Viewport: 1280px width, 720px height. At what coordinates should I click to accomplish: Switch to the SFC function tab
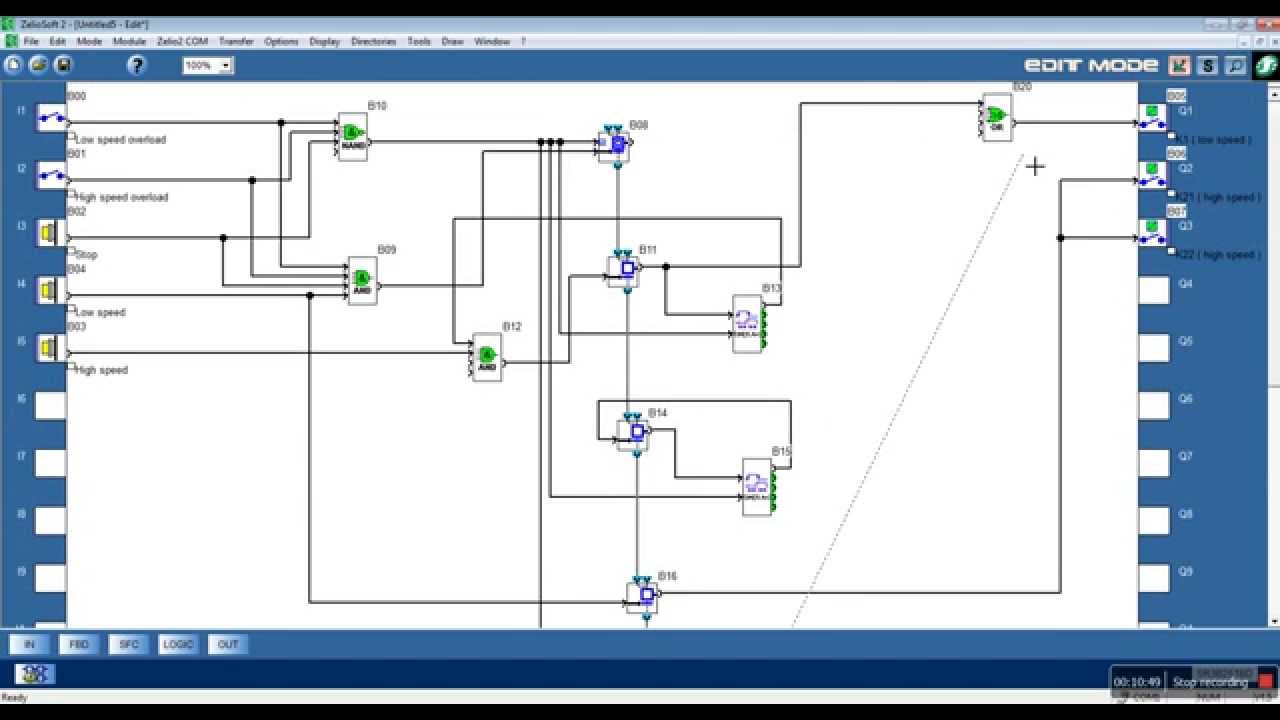[x=129, y=644]
